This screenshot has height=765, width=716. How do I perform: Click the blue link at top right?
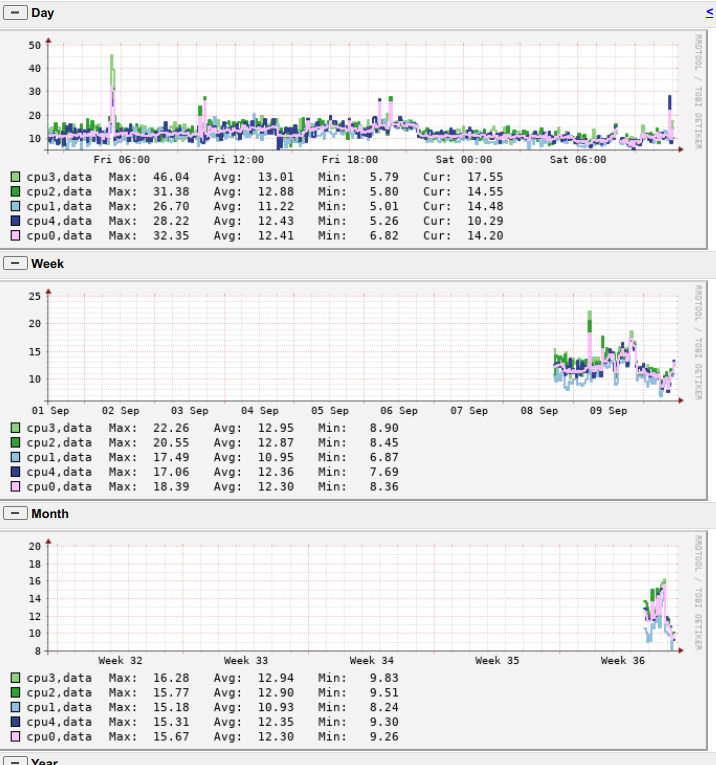[709, 12]
